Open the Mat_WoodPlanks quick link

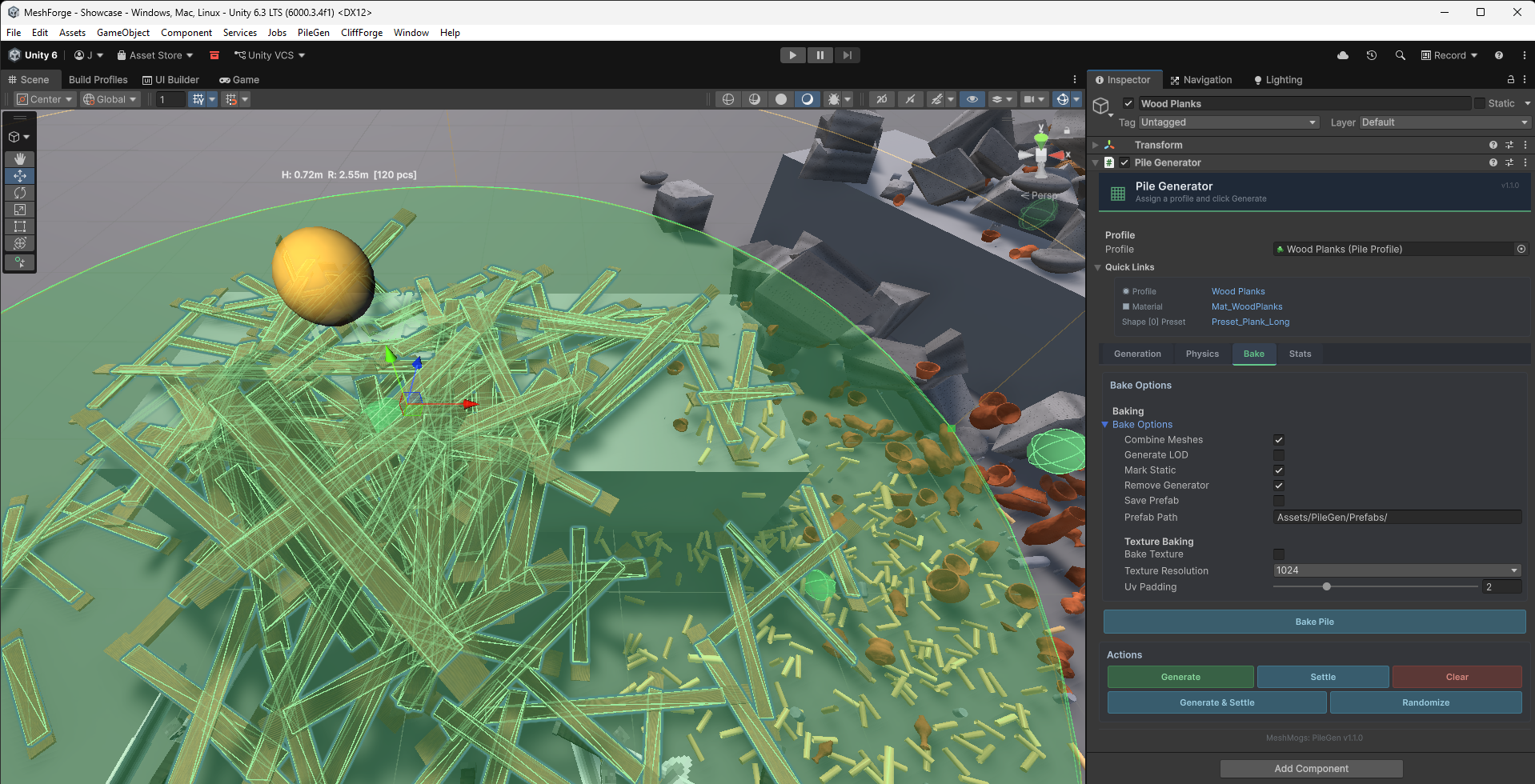[1246, 306]
